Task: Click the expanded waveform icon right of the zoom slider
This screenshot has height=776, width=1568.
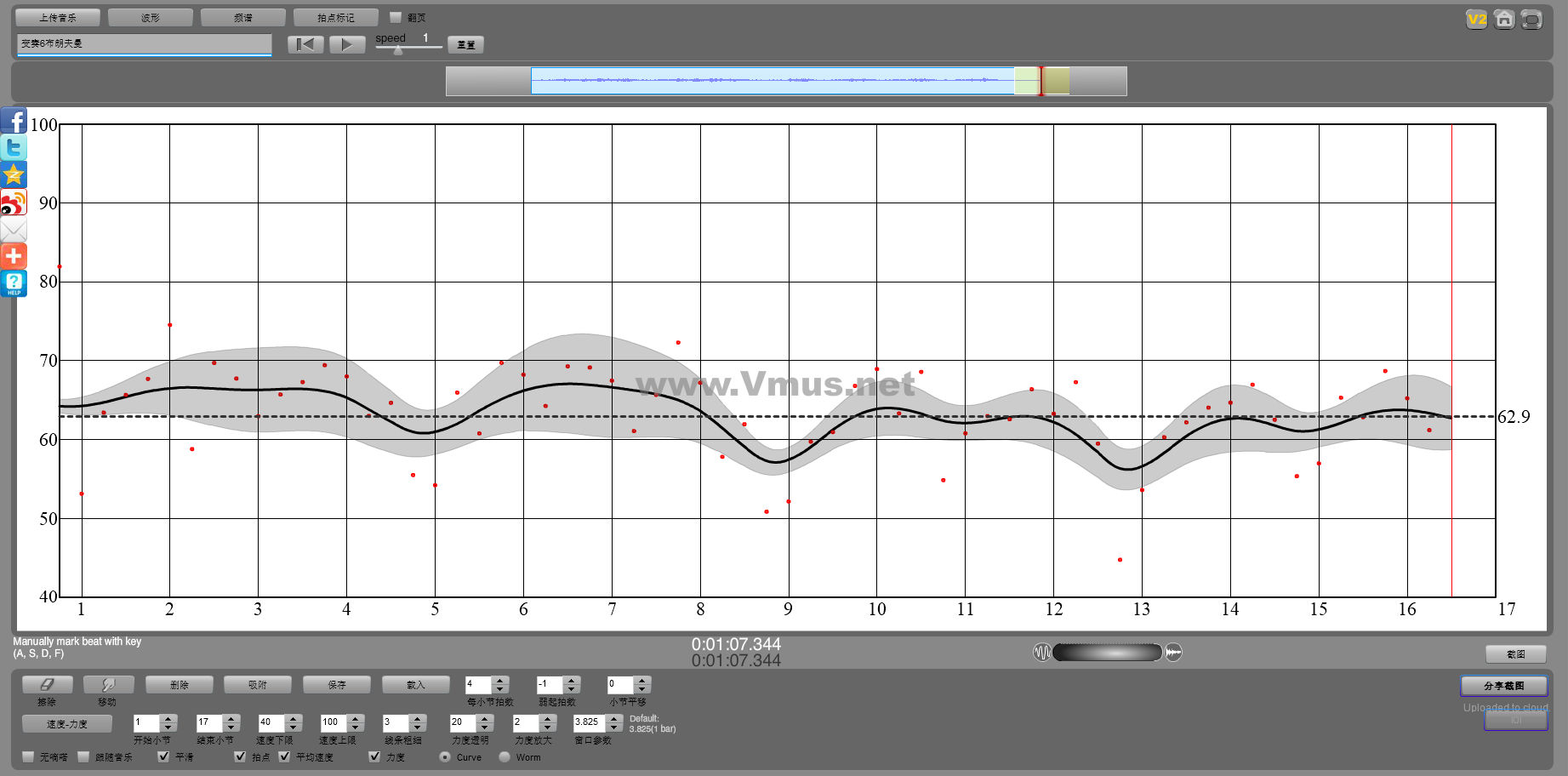Action: [1173, 653]
